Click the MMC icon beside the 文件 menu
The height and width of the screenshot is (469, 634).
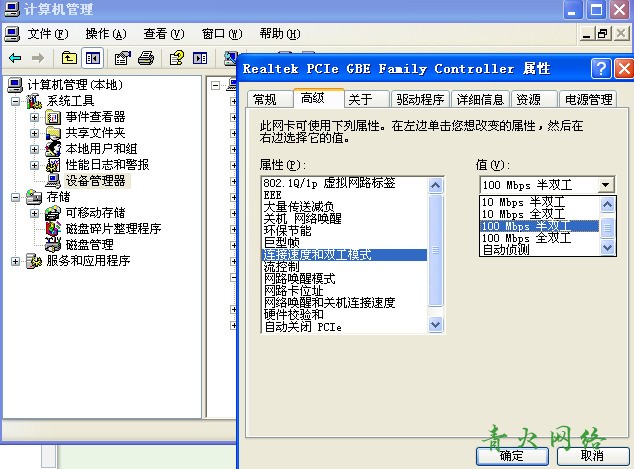12,34
